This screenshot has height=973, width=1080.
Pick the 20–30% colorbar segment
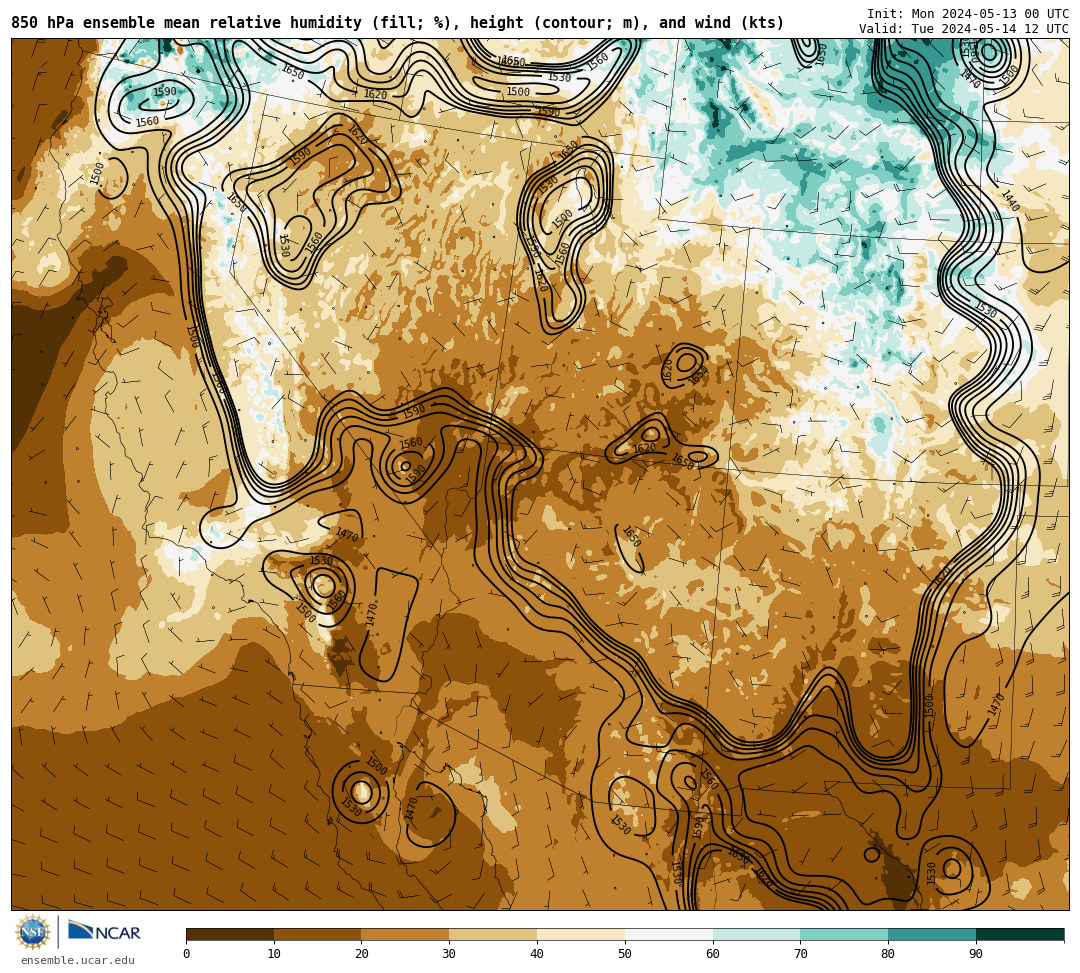pyautogui.click(x=406, y=934)
